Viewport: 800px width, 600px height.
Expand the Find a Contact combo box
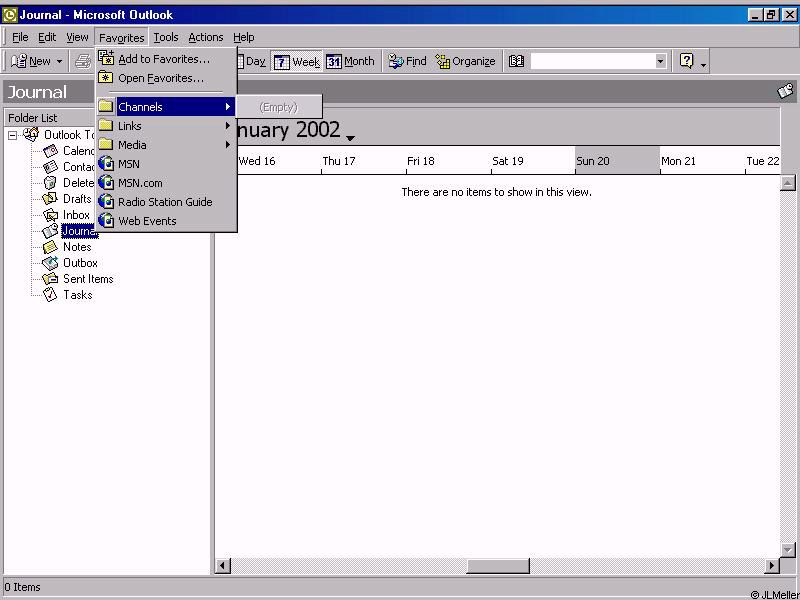coord(660,61)
